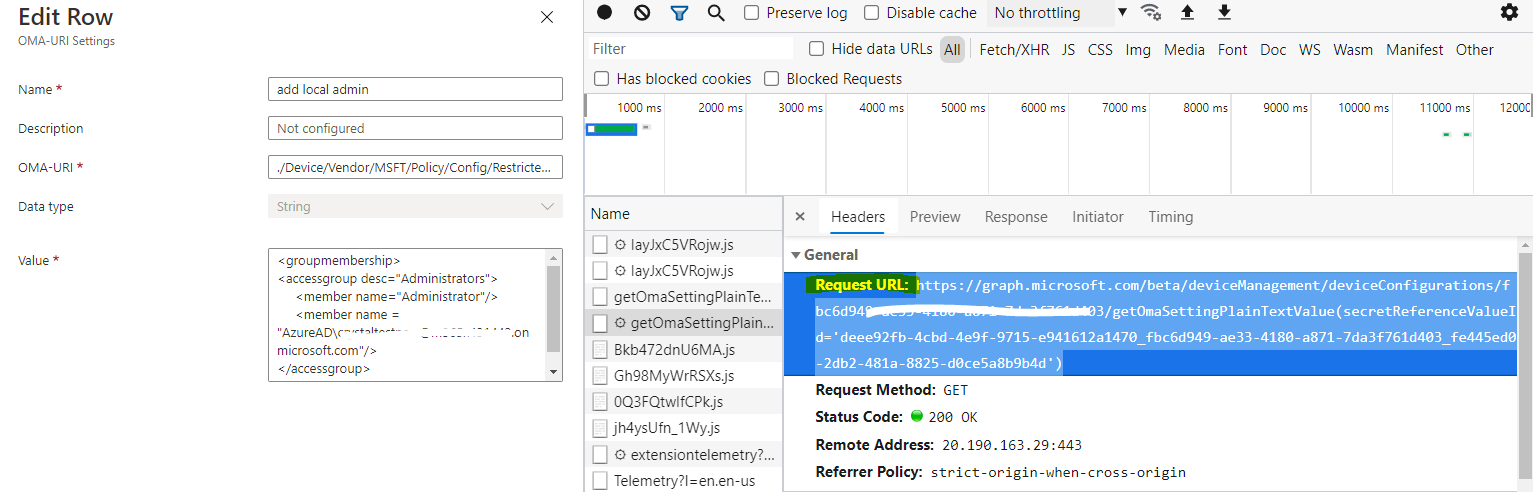Clear the network log

[642, 12]
